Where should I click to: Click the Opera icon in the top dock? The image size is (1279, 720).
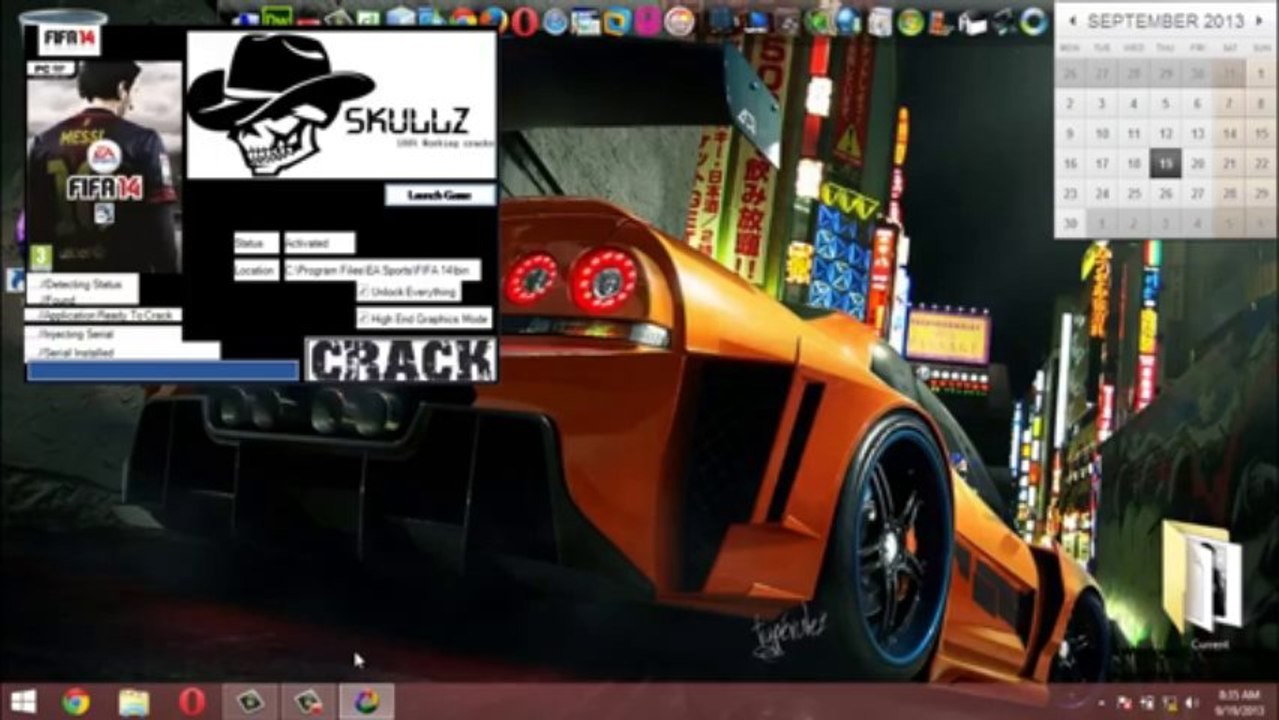524,21
